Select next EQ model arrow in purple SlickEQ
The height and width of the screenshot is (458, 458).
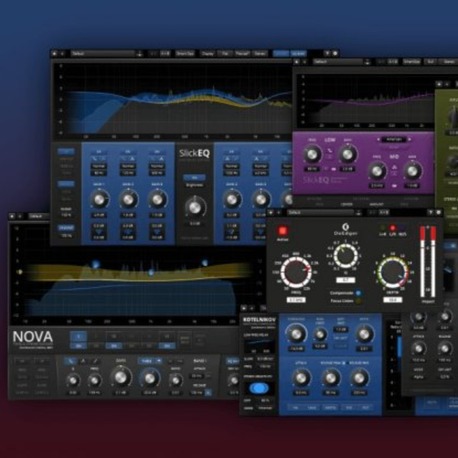(x=409, y=139)
